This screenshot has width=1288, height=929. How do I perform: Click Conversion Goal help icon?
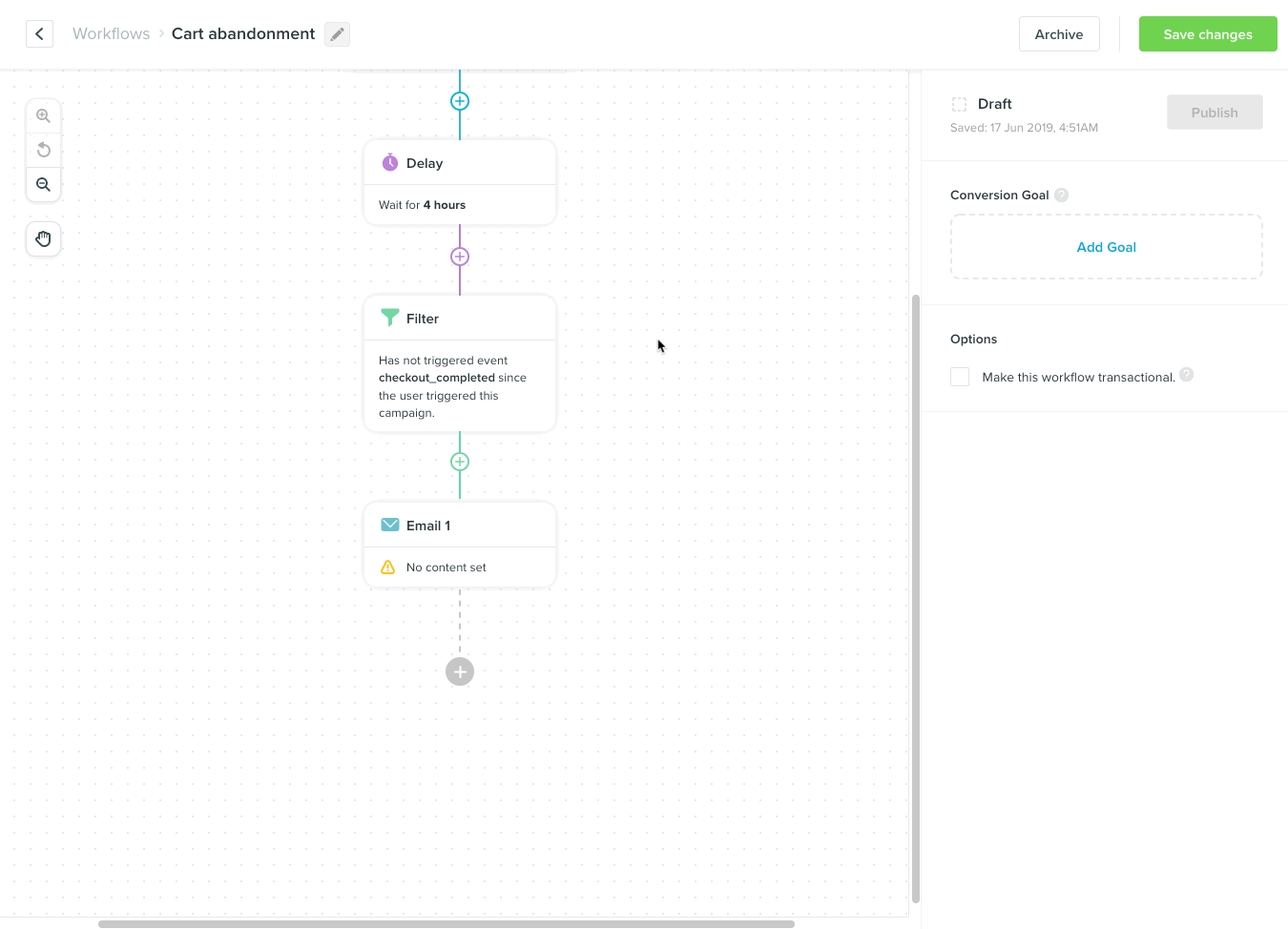[x=1061, y=196]
